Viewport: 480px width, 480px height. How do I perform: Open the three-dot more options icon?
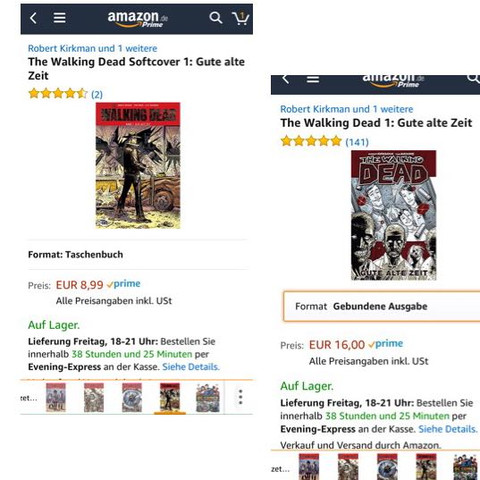(240, 397)
